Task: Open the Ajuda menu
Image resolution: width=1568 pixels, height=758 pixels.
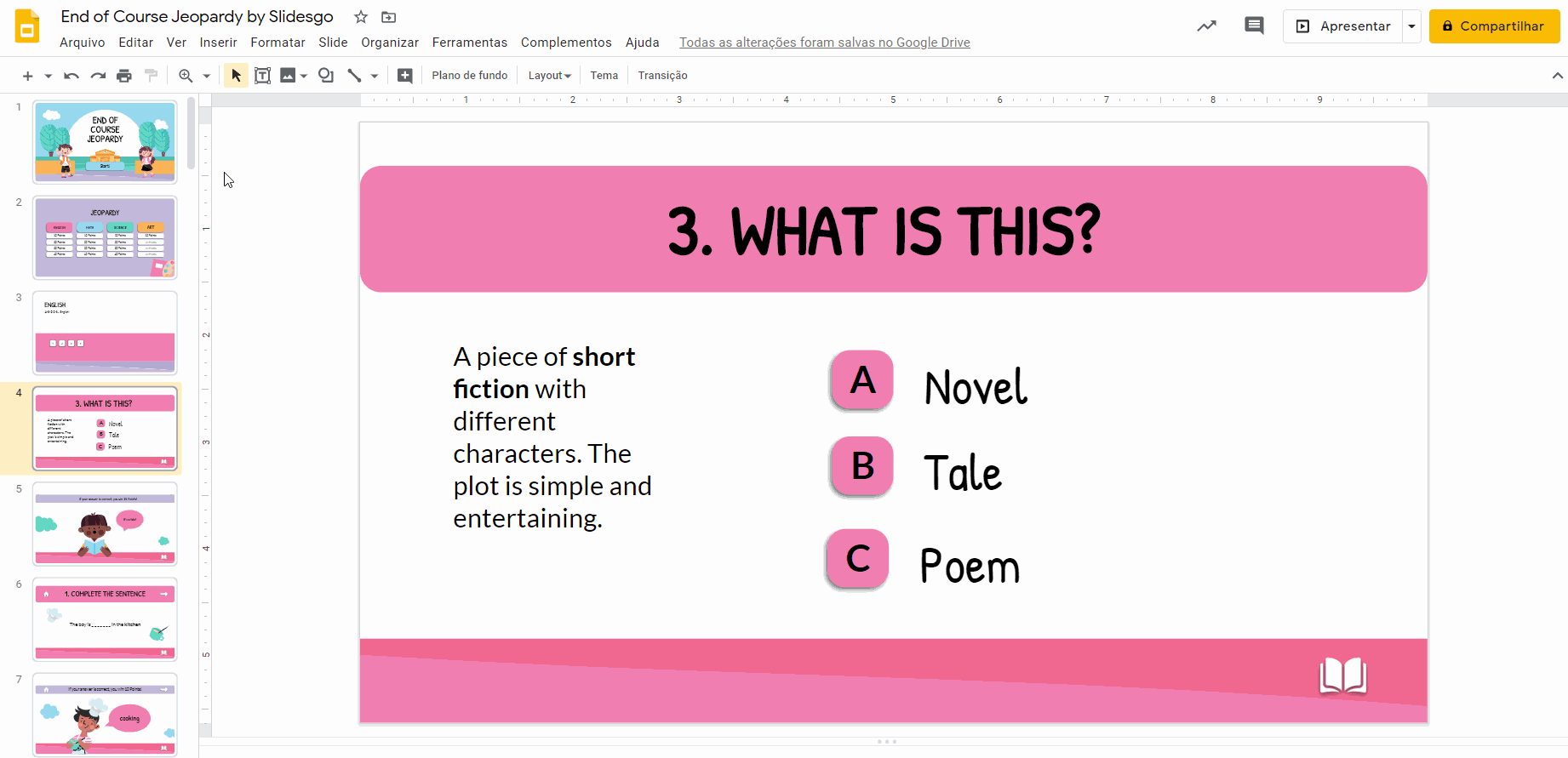Action: click(643, 43)
